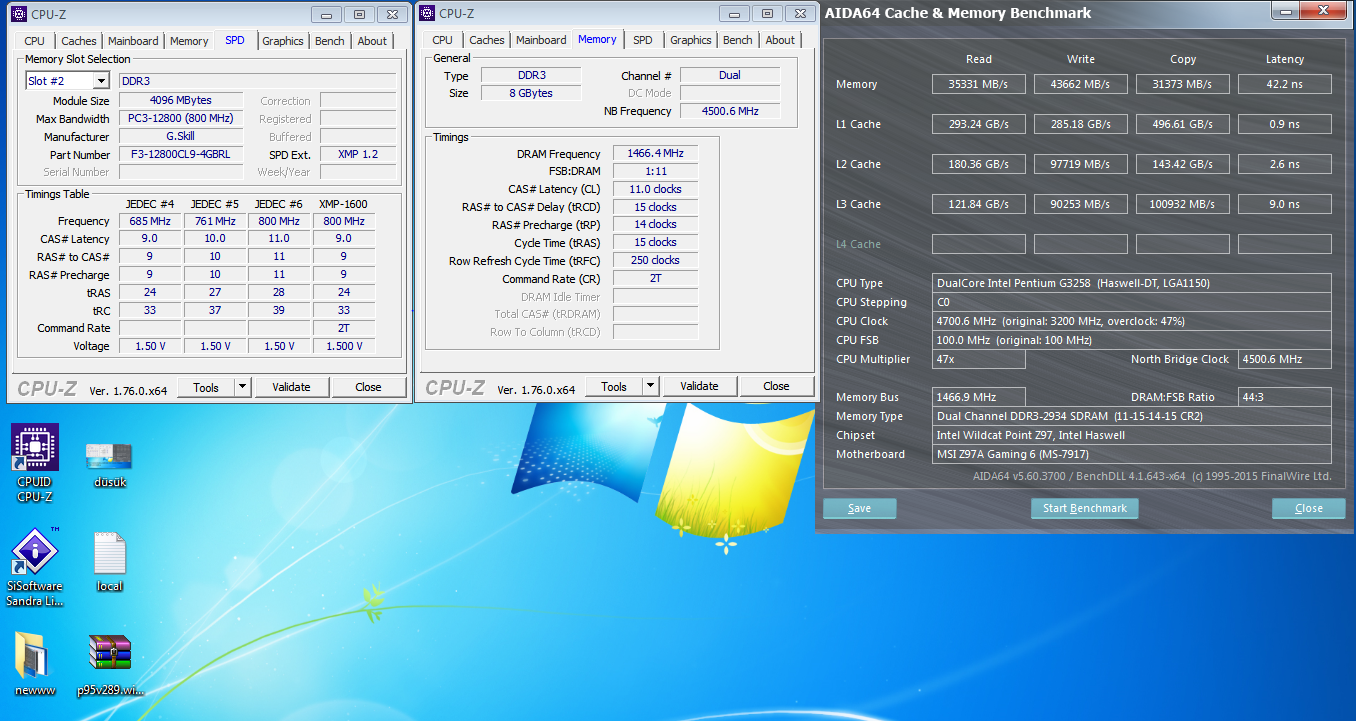Click the DRAM Frequency 1466.4 MHz value
This screenshot has height=721, width=1356.
coord(655,154)
